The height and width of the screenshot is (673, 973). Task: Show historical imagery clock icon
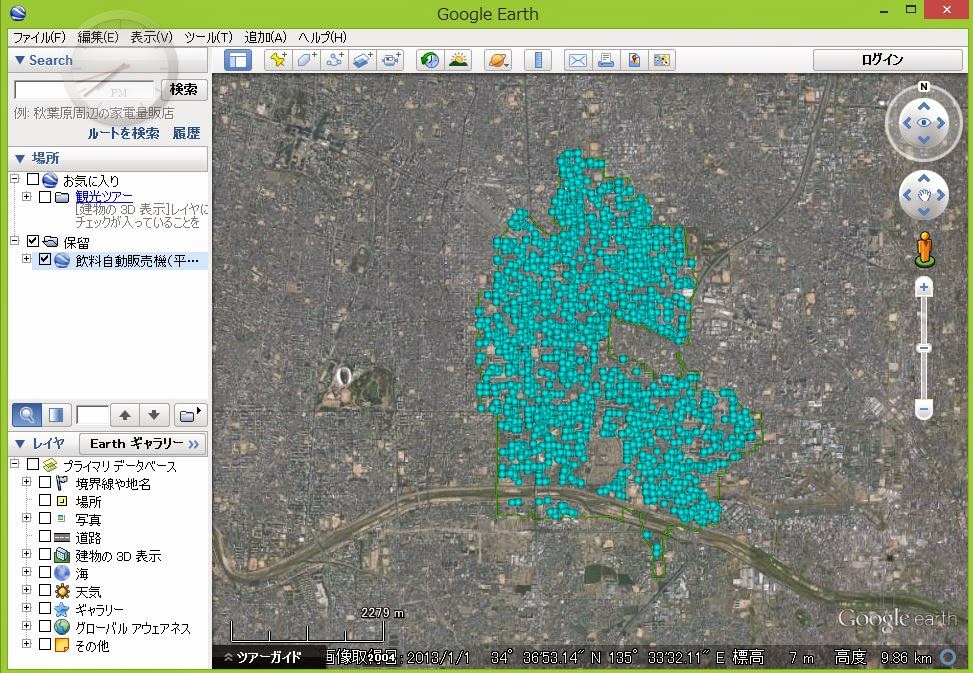tap(429, 60)
